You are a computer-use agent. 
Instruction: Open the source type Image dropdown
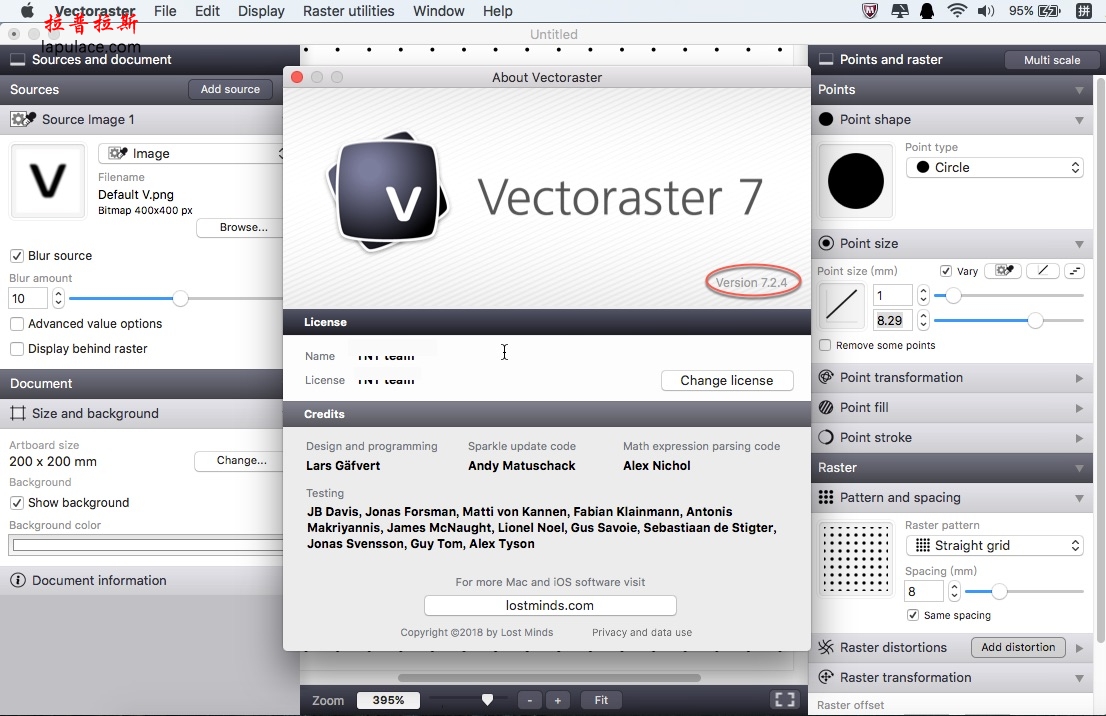(x=191, y=153)
